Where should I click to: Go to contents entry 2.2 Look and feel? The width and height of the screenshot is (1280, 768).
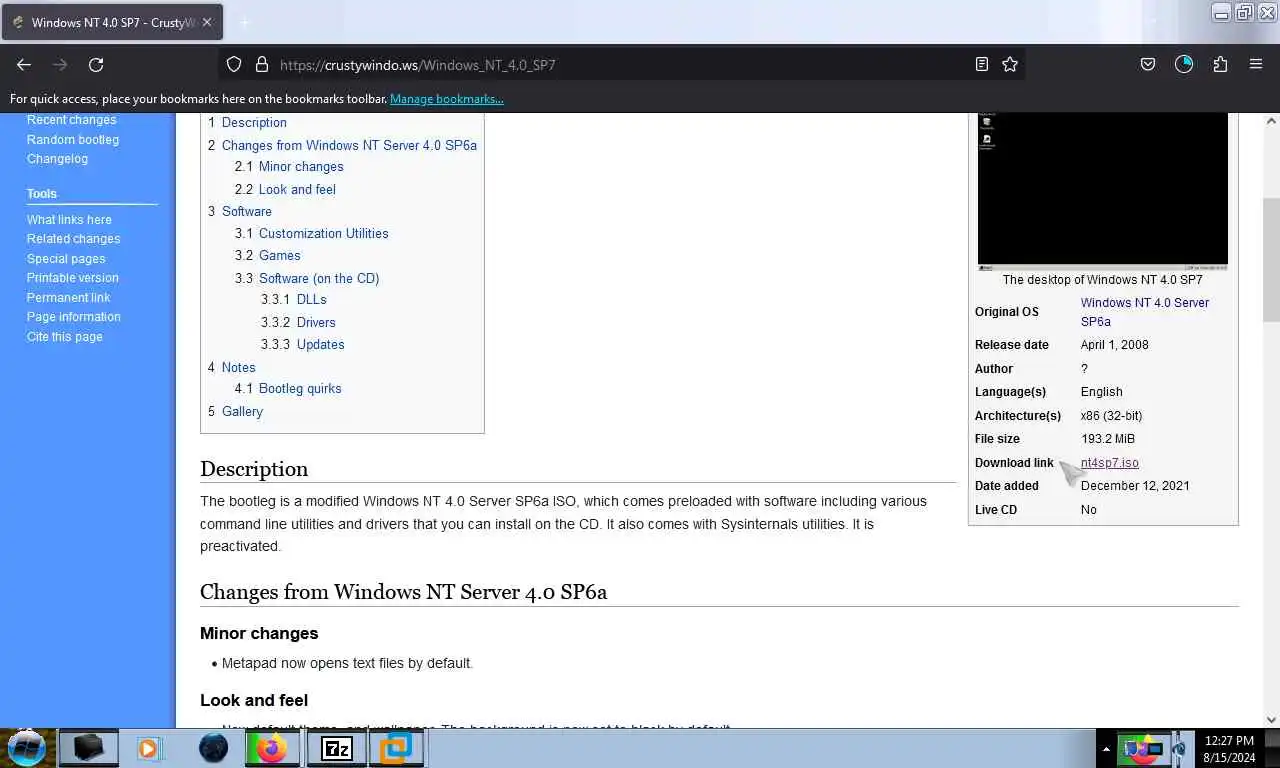285,190
